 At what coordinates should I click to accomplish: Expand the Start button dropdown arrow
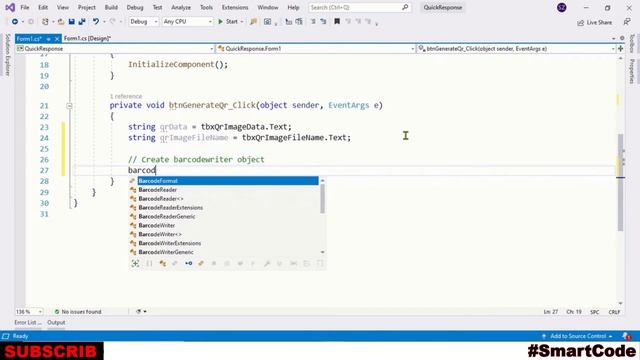pyautogui.click(x=242, y=22)
